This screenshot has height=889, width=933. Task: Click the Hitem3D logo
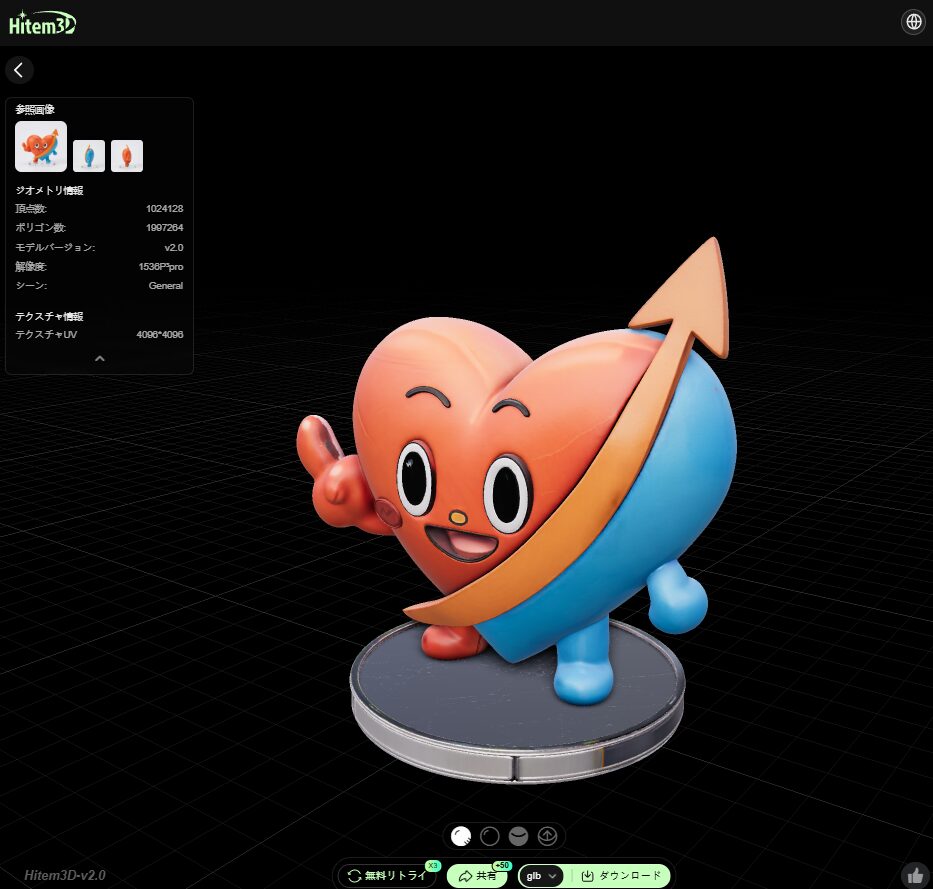[x=42, y=23]
